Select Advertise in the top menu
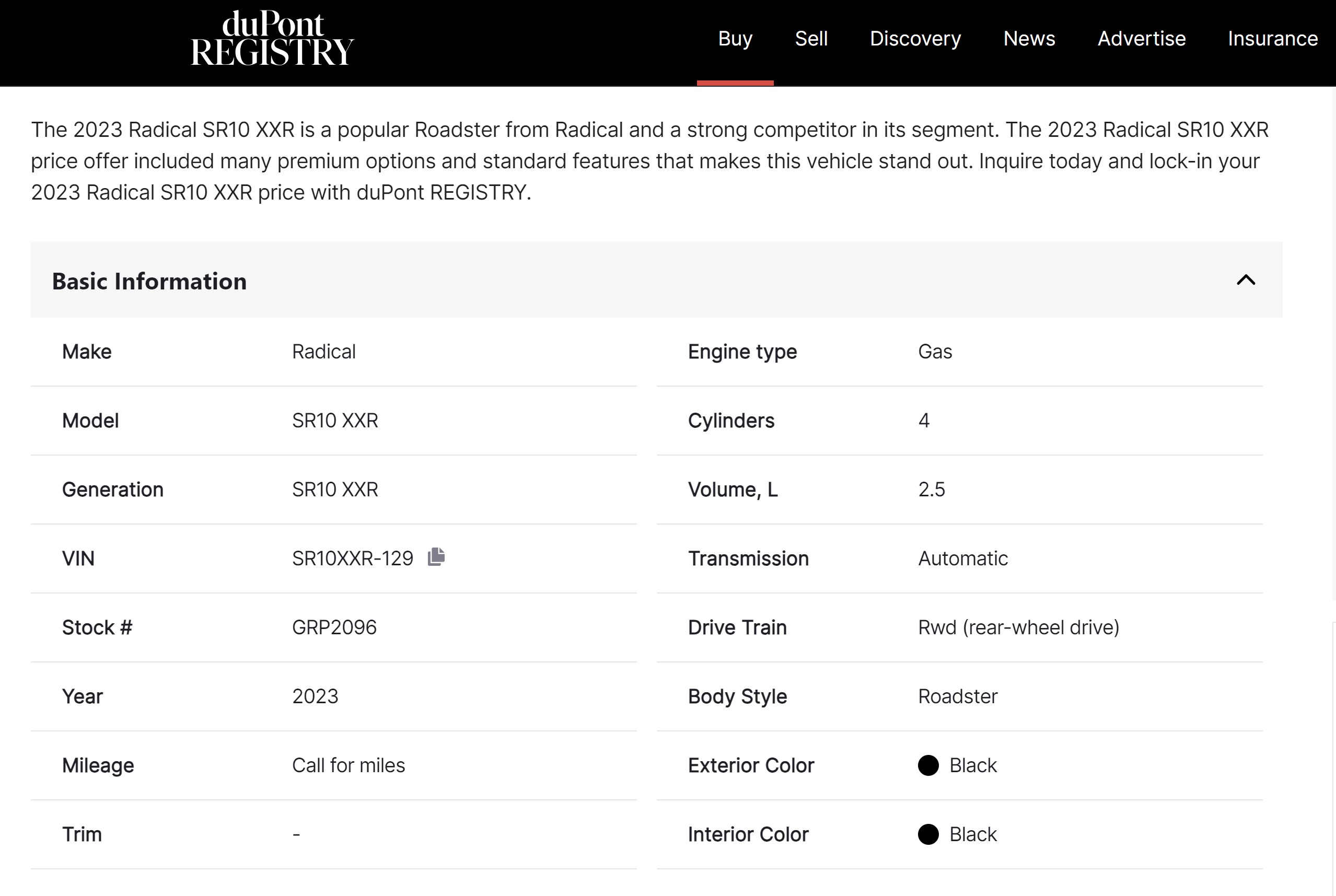 (x=1141, y=39)
